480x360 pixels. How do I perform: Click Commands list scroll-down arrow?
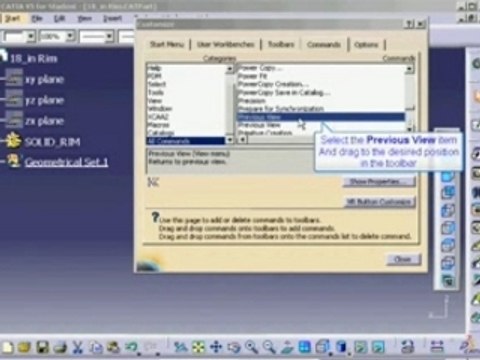point(410,128)
